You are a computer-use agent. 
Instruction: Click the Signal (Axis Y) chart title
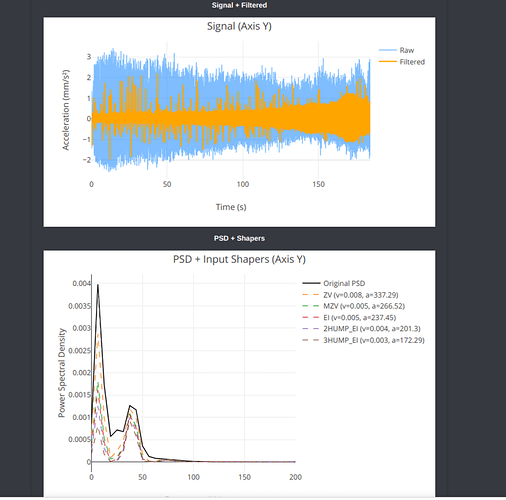239,26
